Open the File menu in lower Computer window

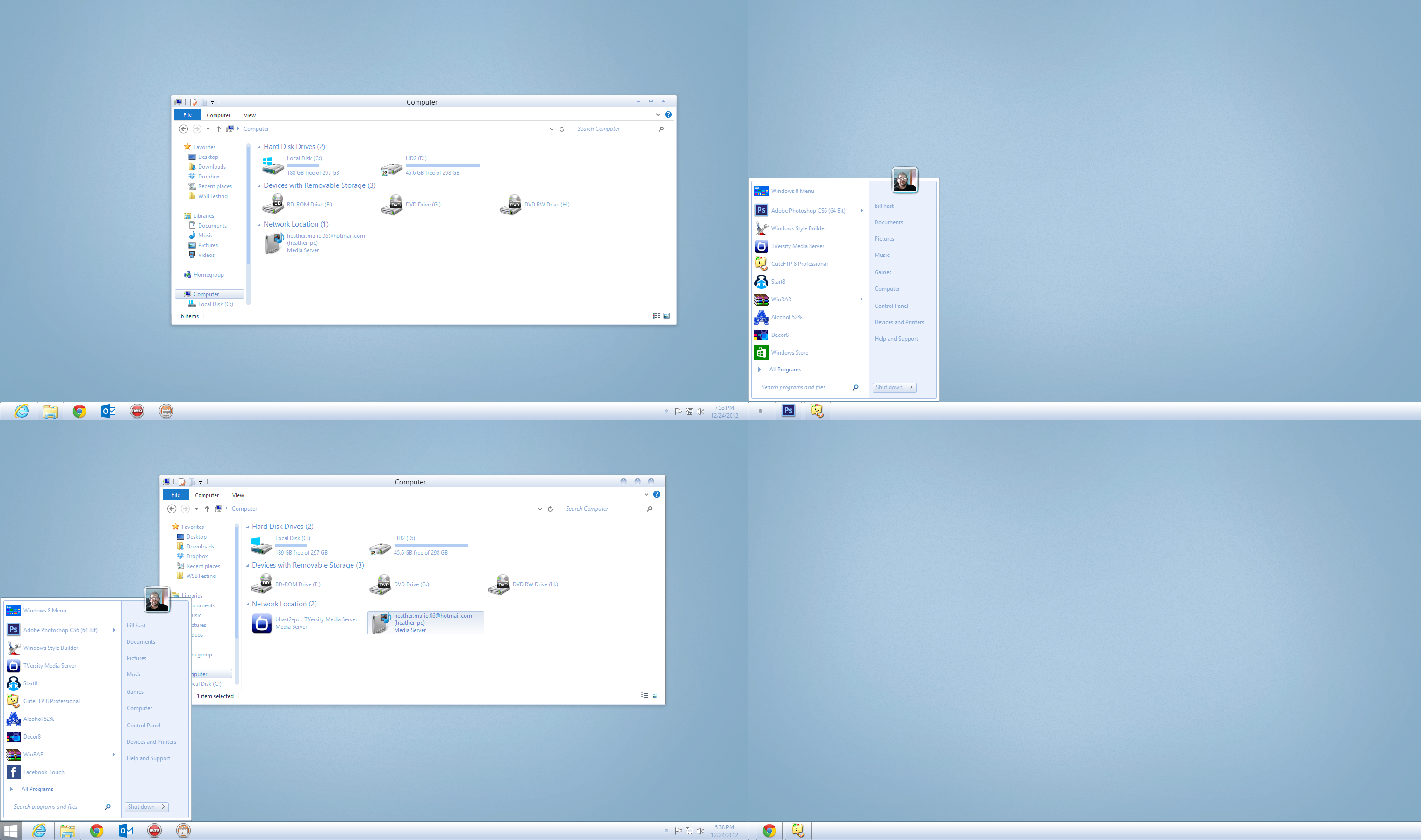[x=176, y=495]
